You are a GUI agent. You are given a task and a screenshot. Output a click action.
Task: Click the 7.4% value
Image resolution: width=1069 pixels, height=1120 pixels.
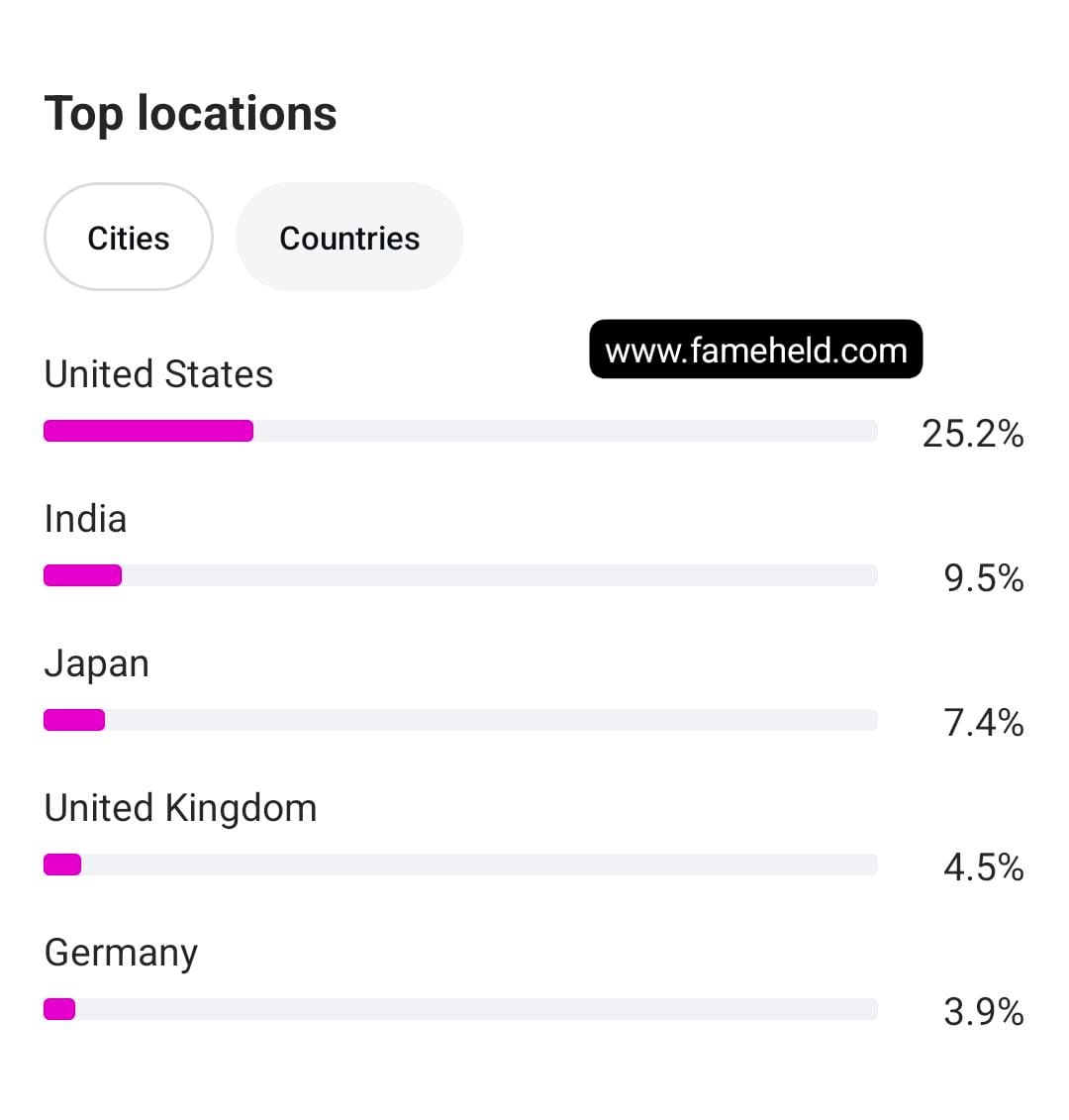(x=983, y=723)
